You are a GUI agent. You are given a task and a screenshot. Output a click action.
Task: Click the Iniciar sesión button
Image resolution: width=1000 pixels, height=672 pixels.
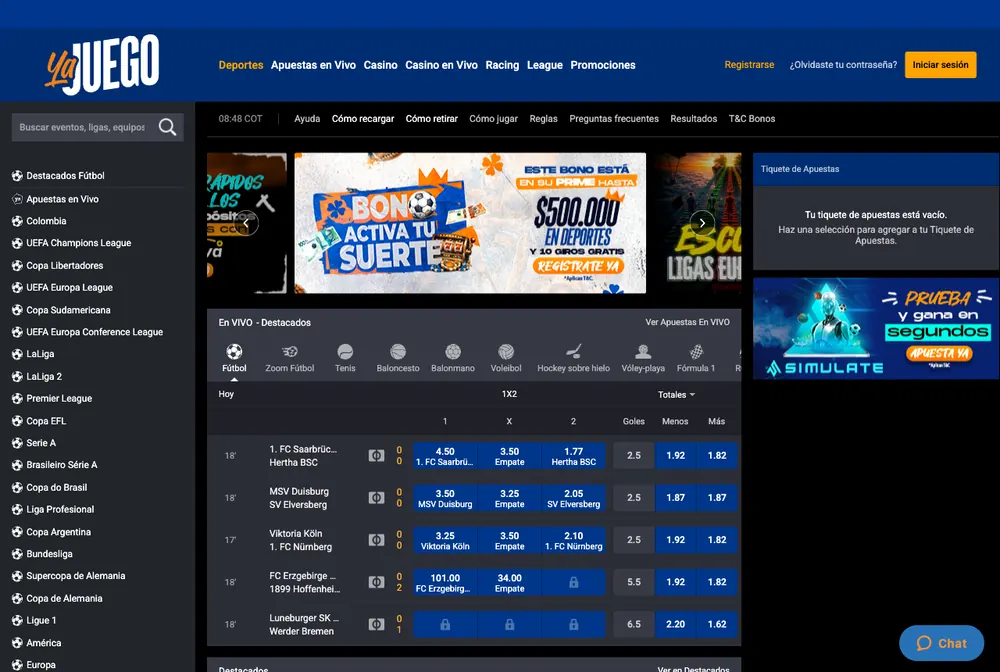click(940, 65)
